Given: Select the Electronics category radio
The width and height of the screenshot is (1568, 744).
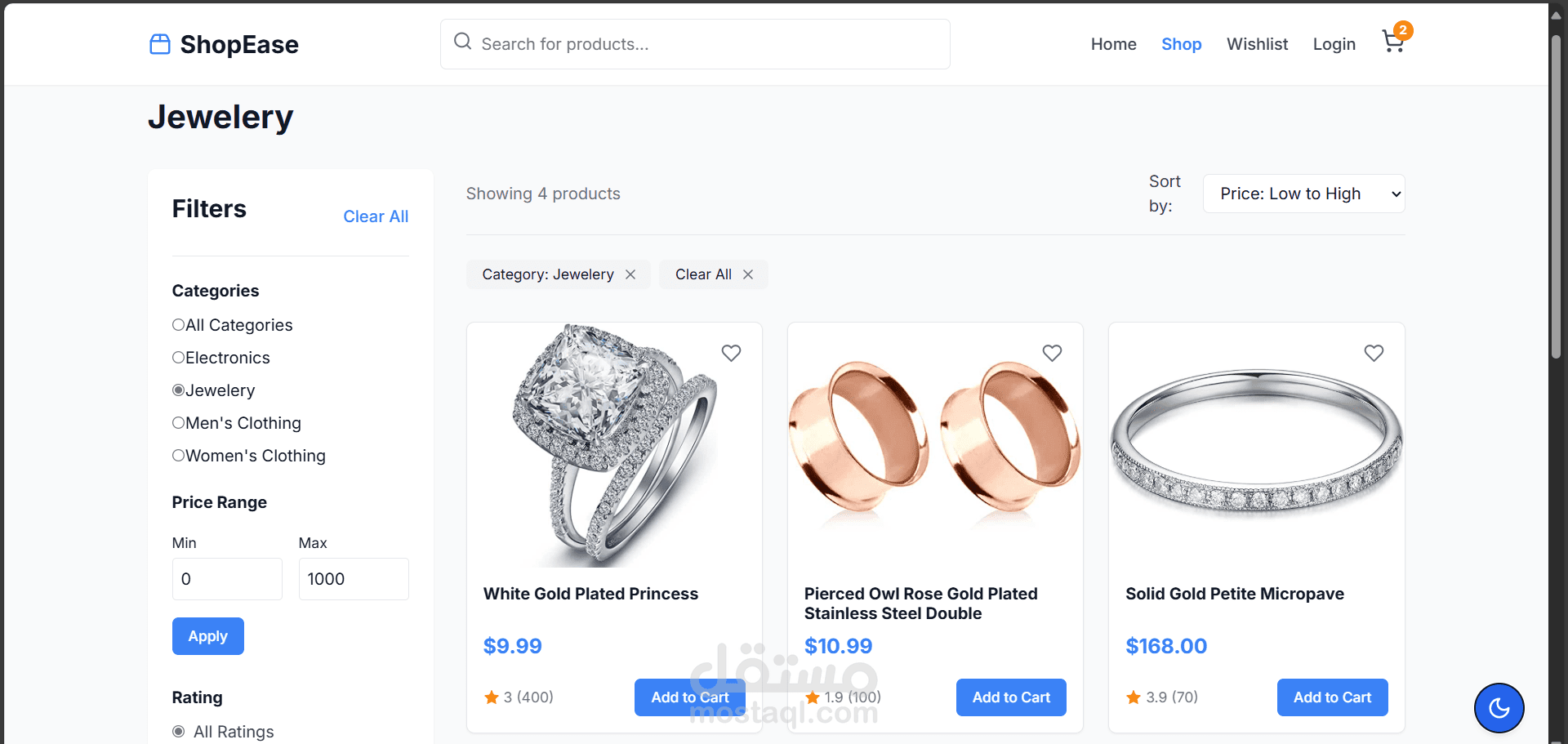Looking at the screenshot, I should 178,358.
